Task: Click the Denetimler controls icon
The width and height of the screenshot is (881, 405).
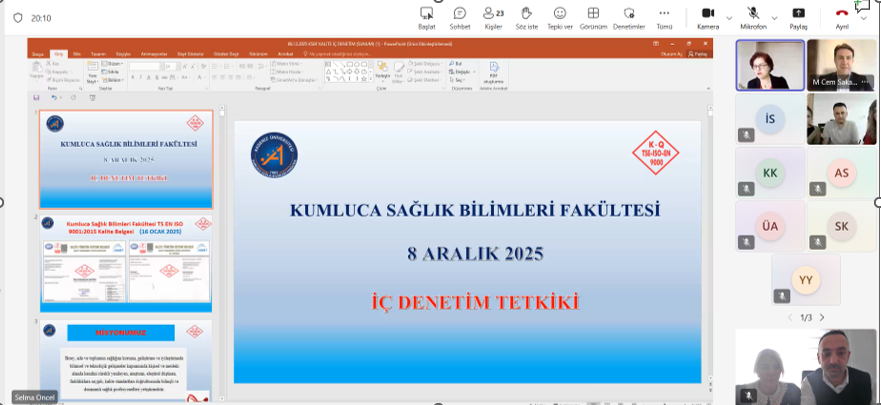Action: [628, 17]
